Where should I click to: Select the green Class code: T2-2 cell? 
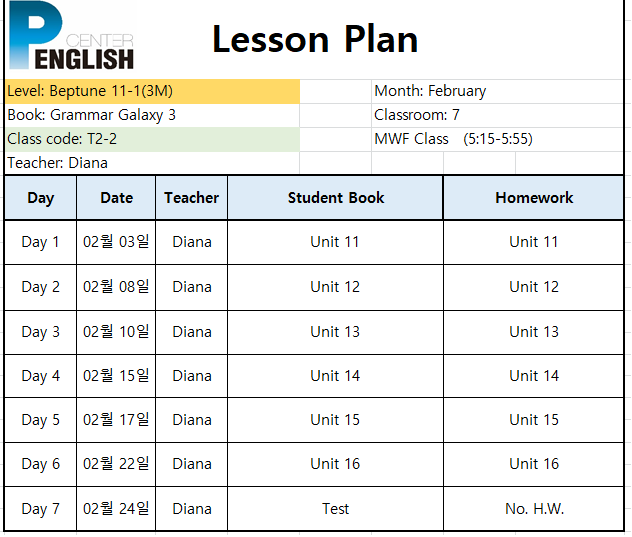click(152, 139)
